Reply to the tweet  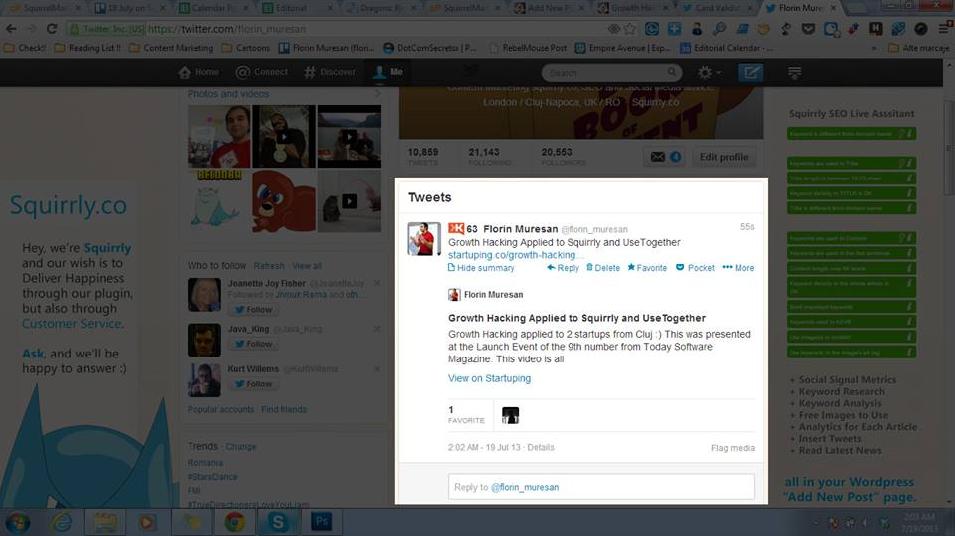(x=563, y=268)
